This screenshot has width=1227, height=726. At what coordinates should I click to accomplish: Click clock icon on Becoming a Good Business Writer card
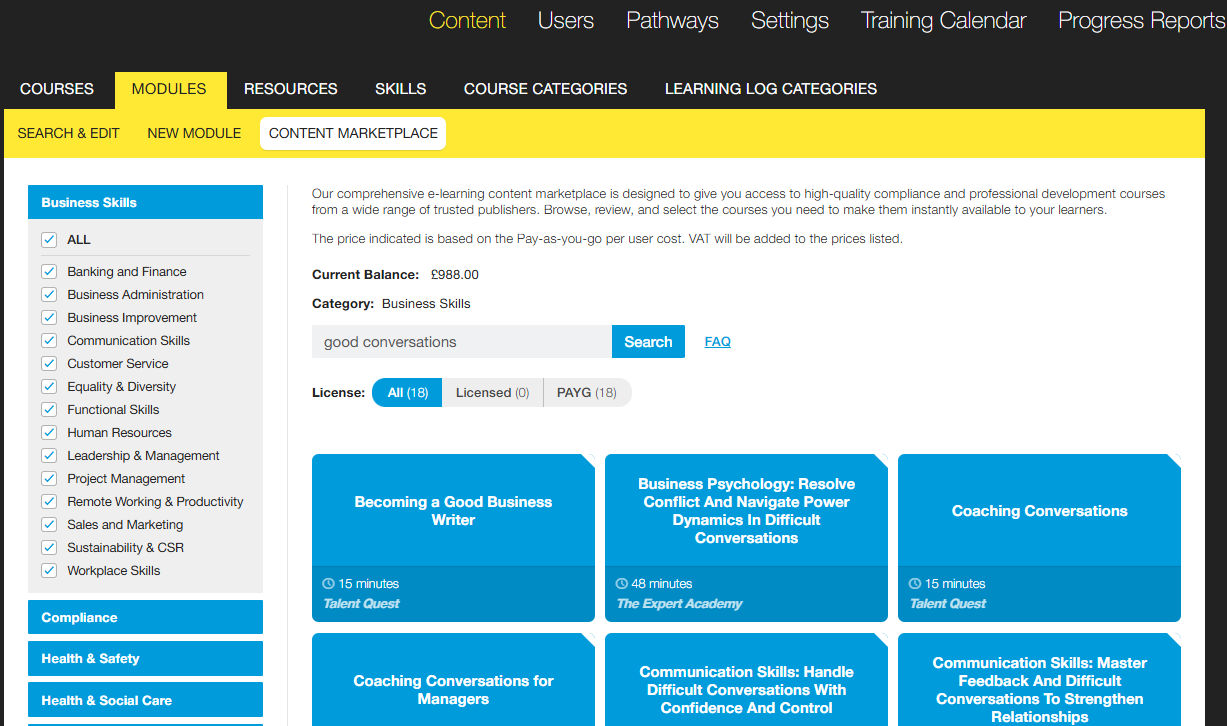pos(328,584)
